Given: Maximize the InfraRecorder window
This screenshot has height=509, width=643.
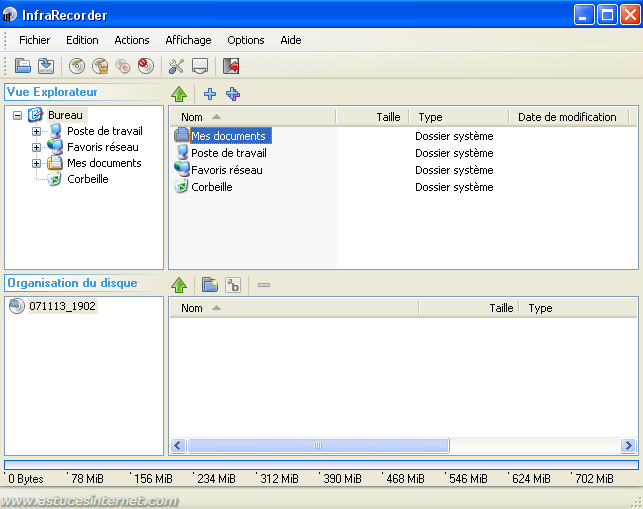Looking at the screenshot, I should click(607, 15).
